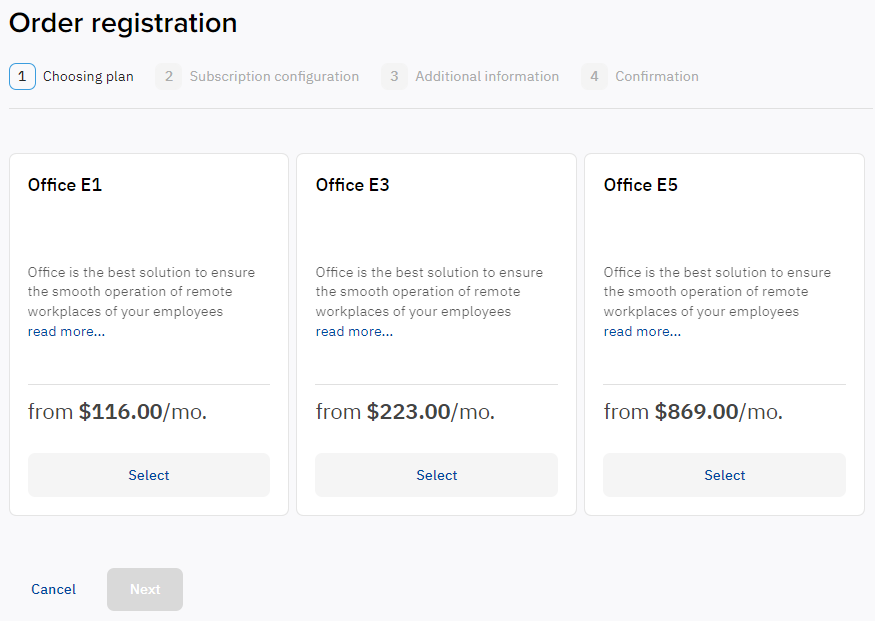The image size is (875, 621).
Task: Click the Order registration heading
Action: tap(122, 22)
